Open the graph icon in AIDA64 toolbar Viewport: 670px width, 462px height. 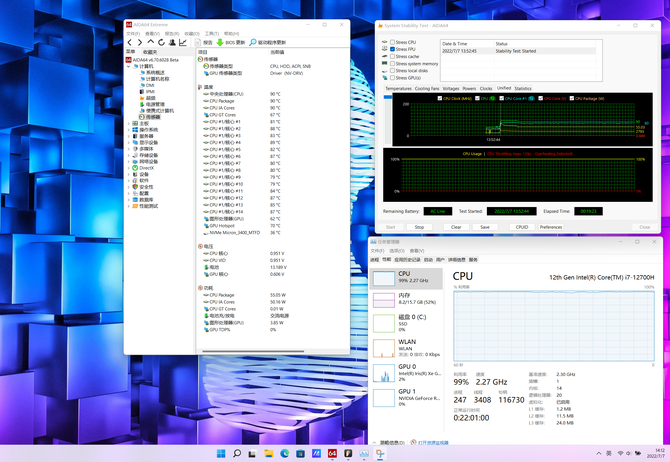tap(183, 43)
